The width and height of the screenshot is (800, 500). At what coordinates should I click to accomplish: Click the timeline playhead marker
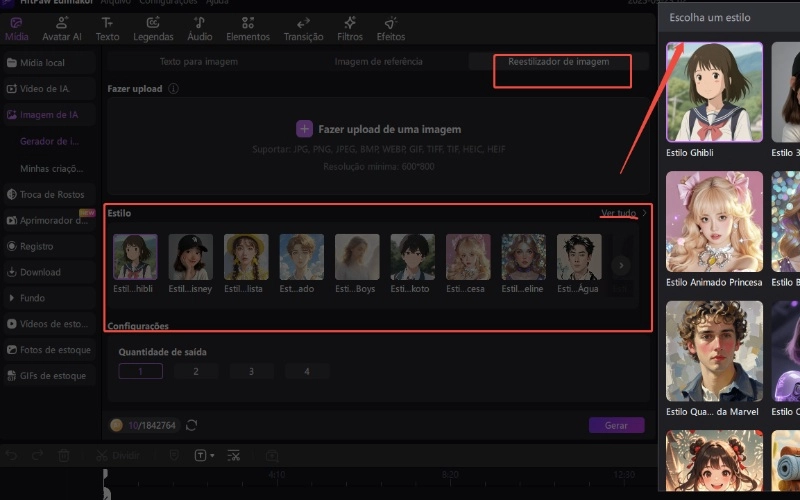point(106,484)
